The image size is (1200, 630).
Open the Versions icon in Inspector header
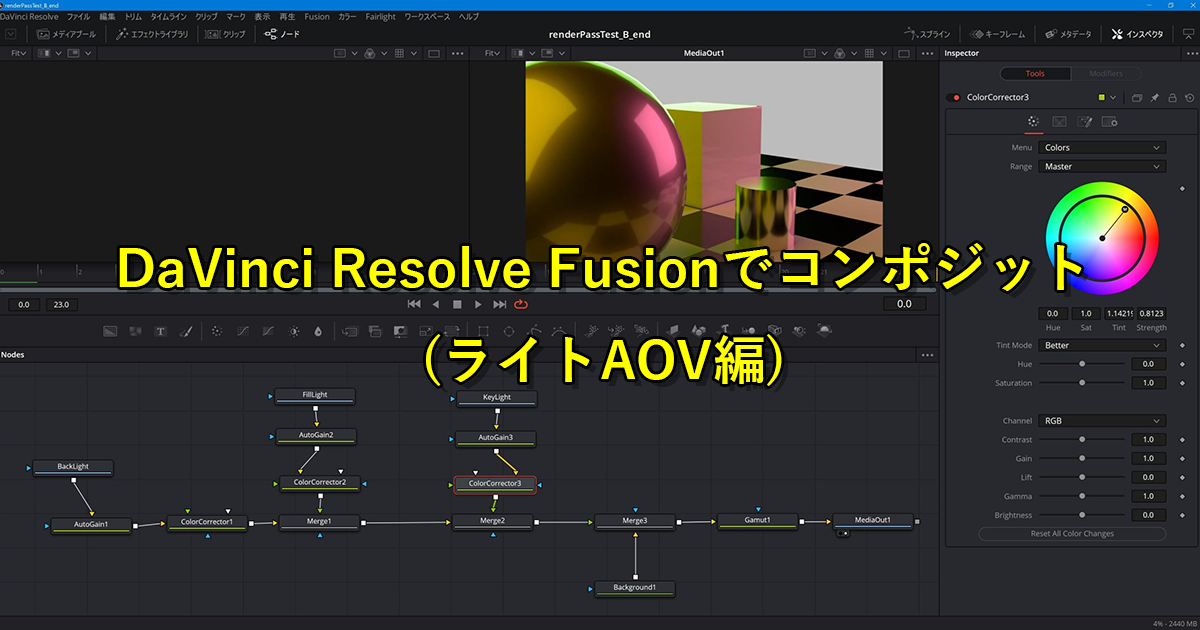(x=1137, y=97)
